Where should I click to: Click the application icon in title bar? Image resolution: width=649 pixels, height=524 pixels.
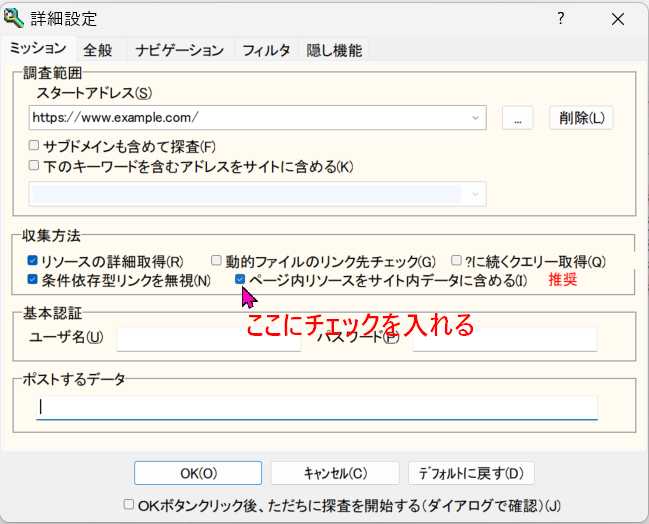pyautogui.click(x=14, y=18)
